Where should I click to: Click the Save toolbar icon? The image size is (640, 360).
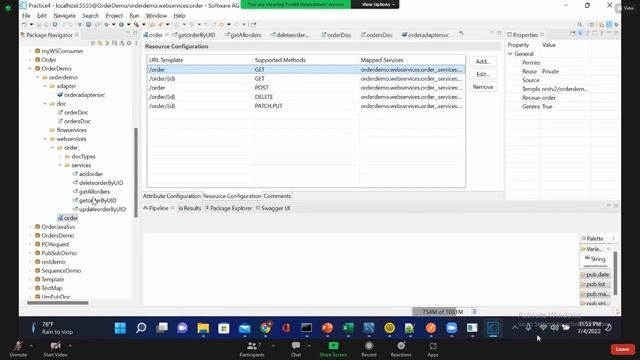[88, 24]
